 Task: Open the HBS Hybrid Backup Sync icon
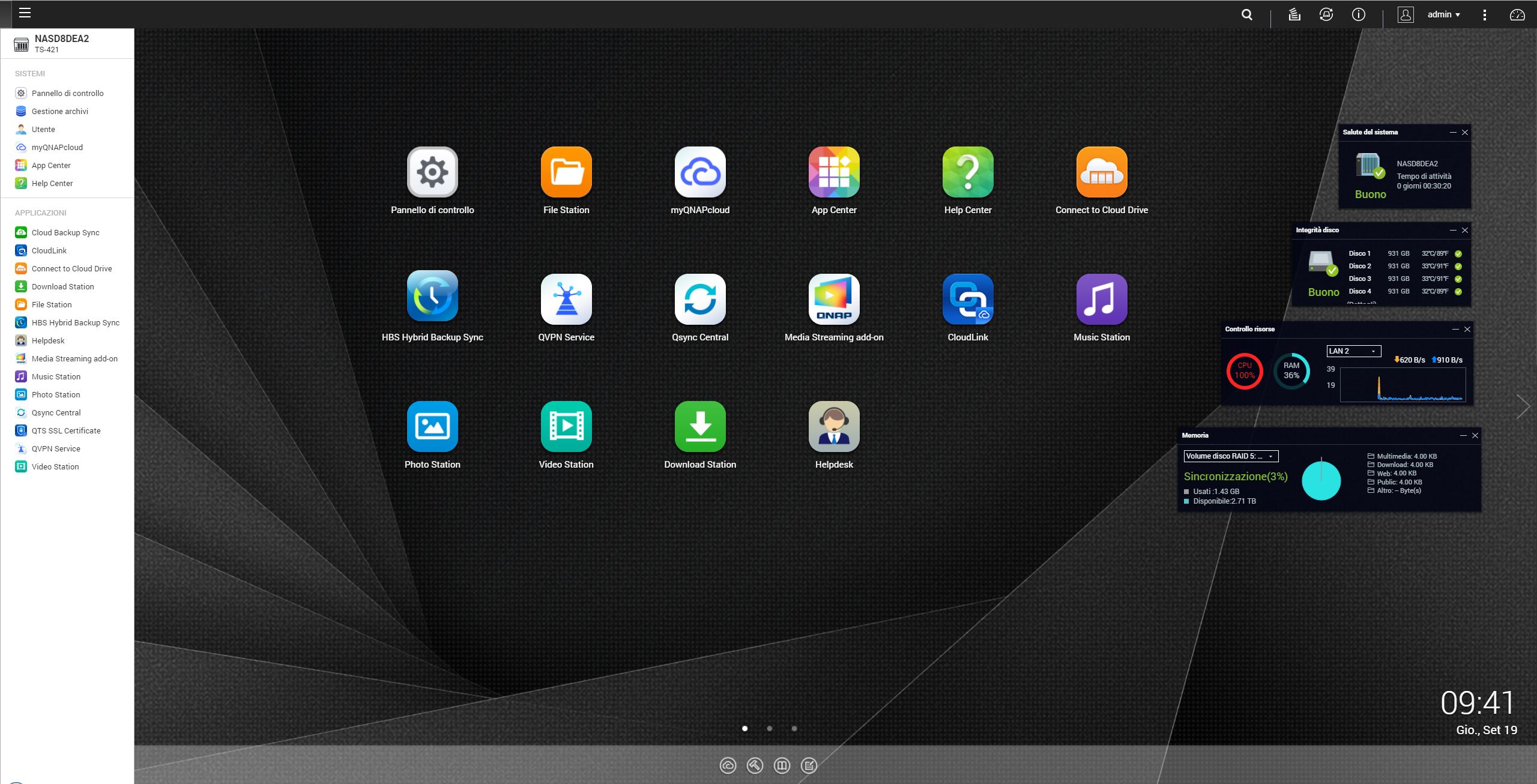pos(432,296)
